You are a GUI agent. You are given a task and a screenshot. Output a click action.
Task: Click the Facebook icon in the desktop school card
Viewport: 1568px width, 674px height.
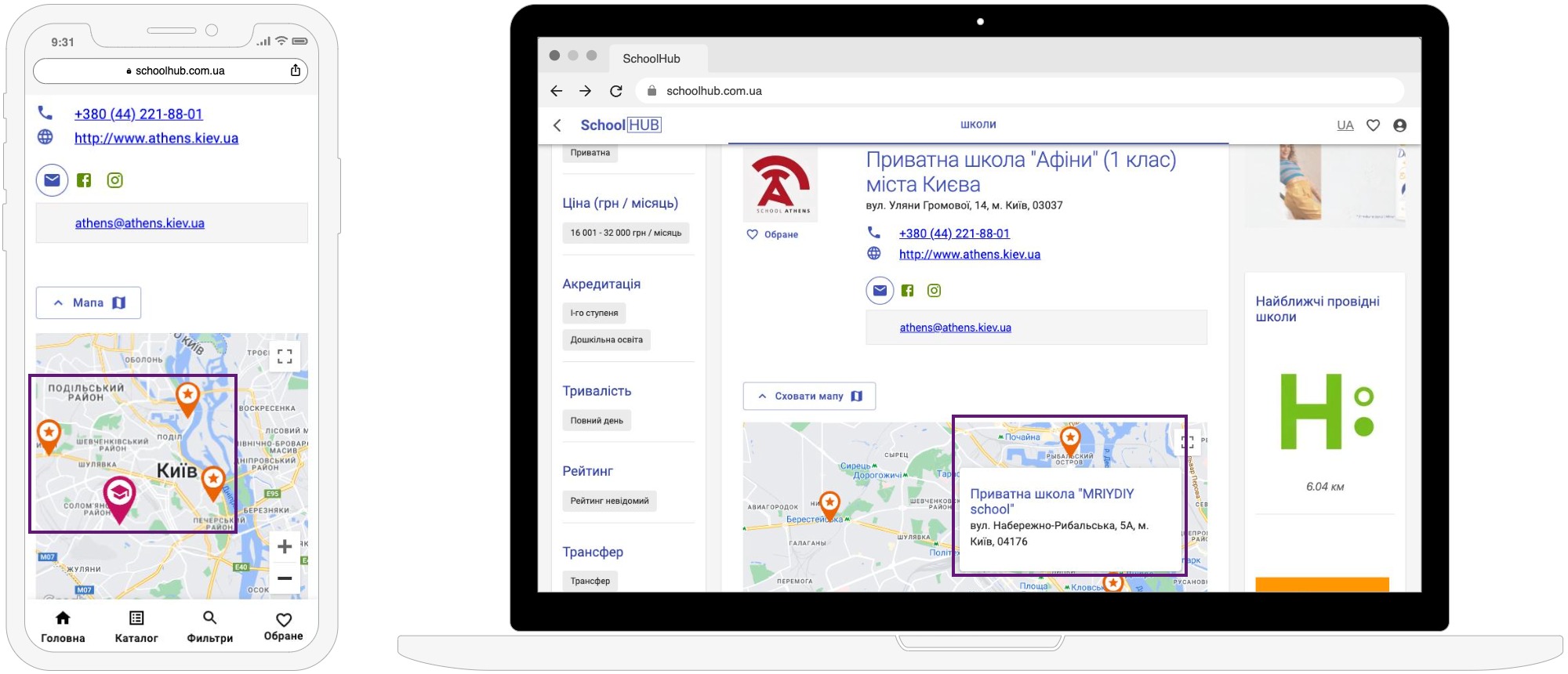click(x=907, y=291)
